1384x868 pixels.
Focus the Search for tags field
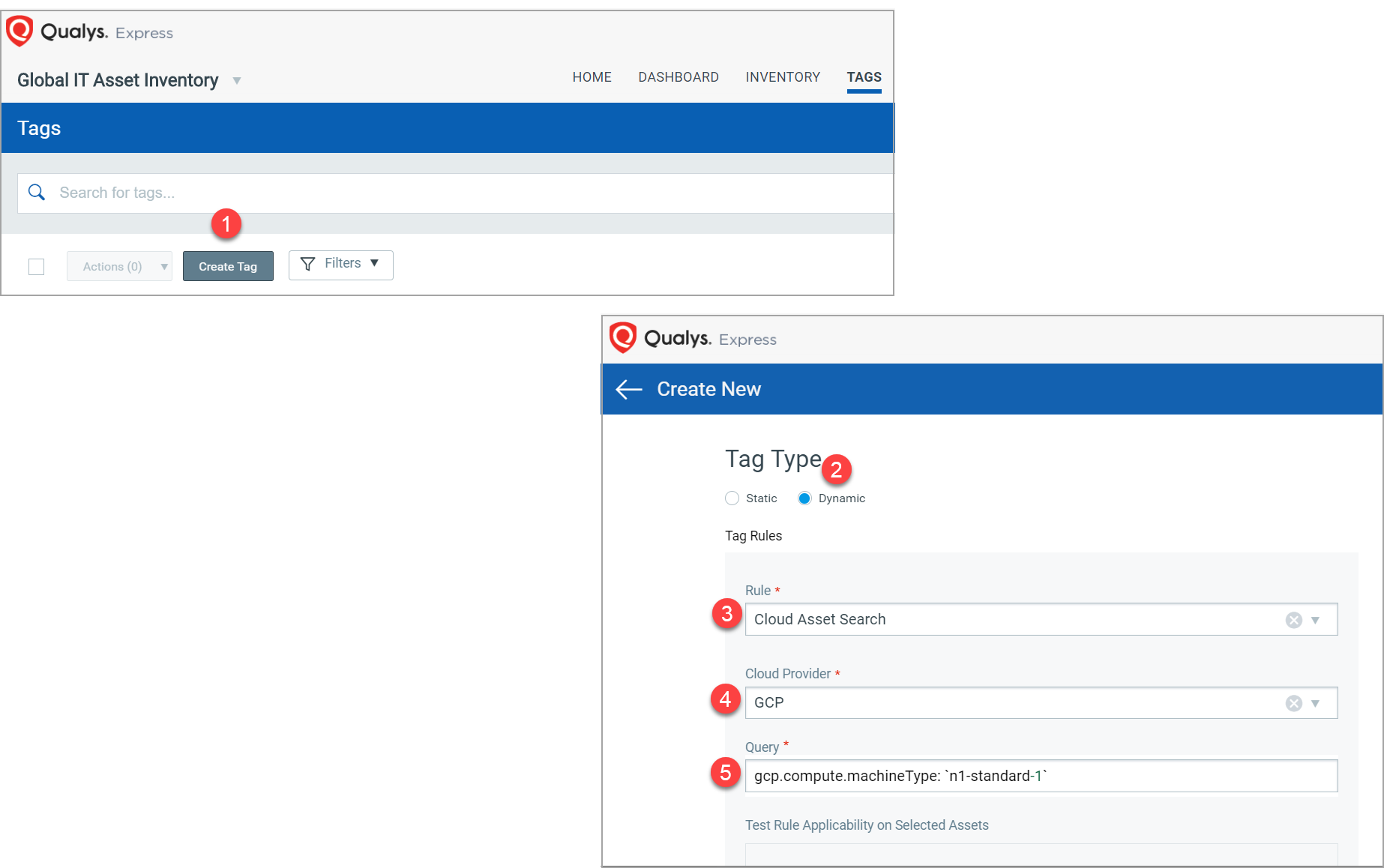[x=455, y=193]
